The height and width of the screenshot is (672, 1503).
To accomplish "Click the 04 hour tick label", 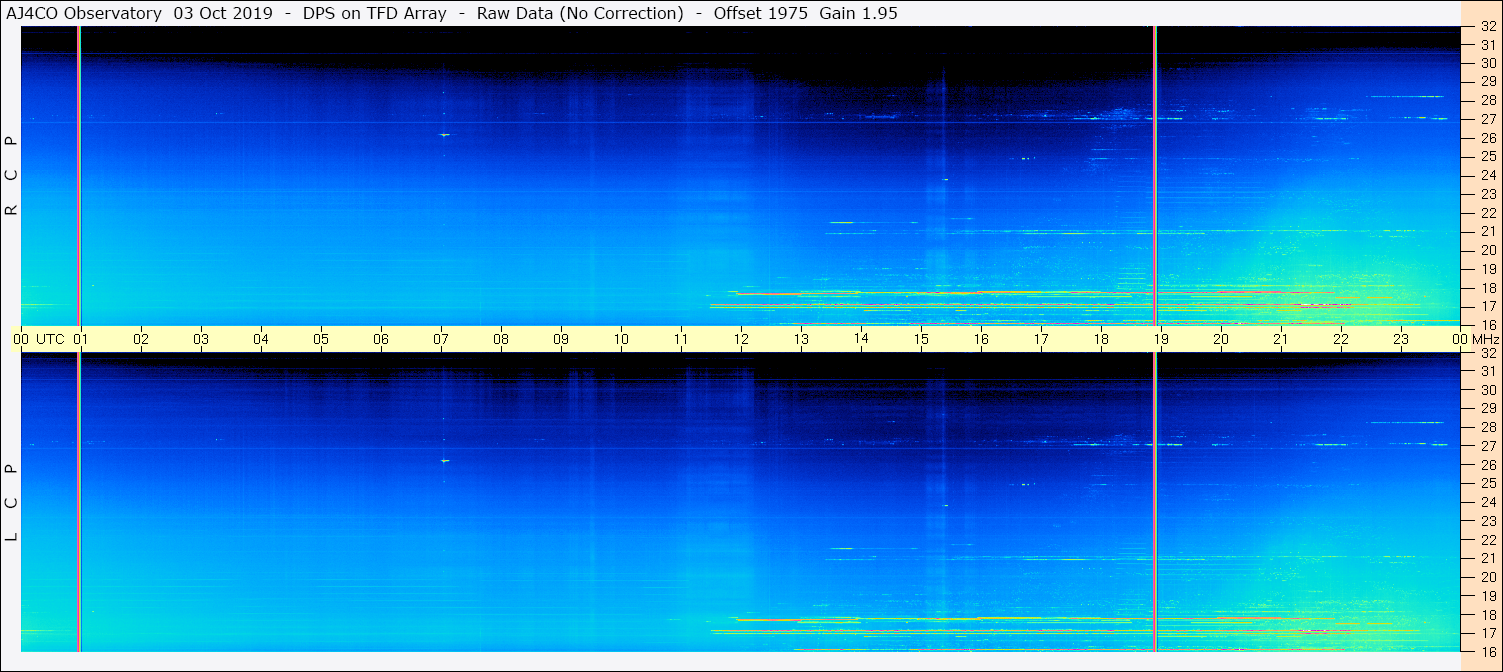I will click(x=261, y=339).
